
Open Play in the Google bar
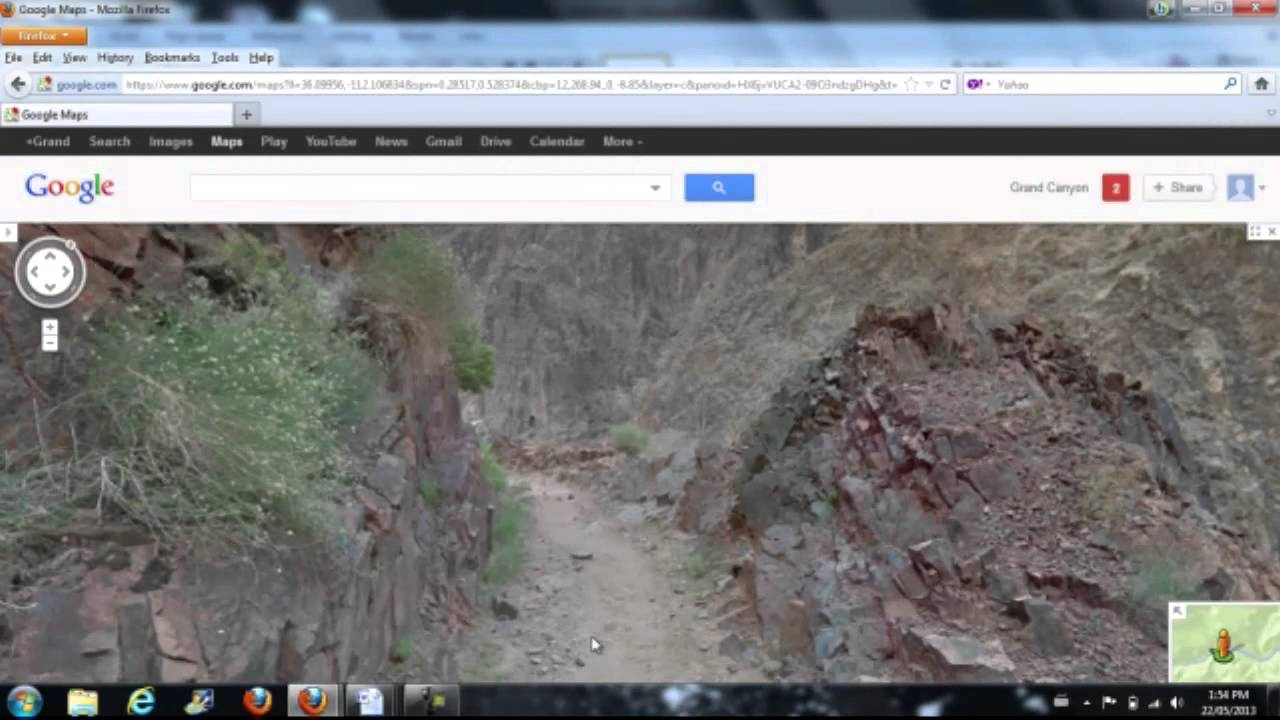(274, 141)
